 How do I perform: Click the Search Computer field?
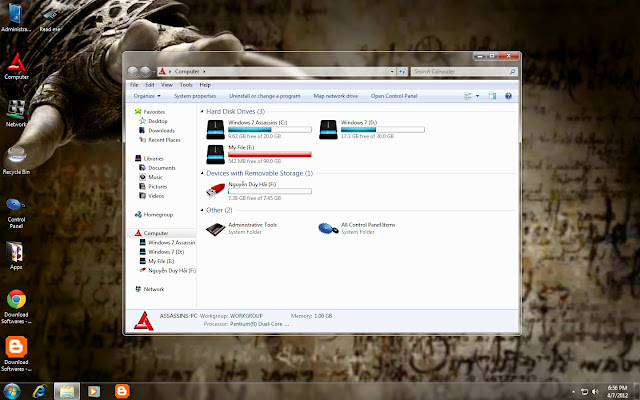(x=464, y=71)
